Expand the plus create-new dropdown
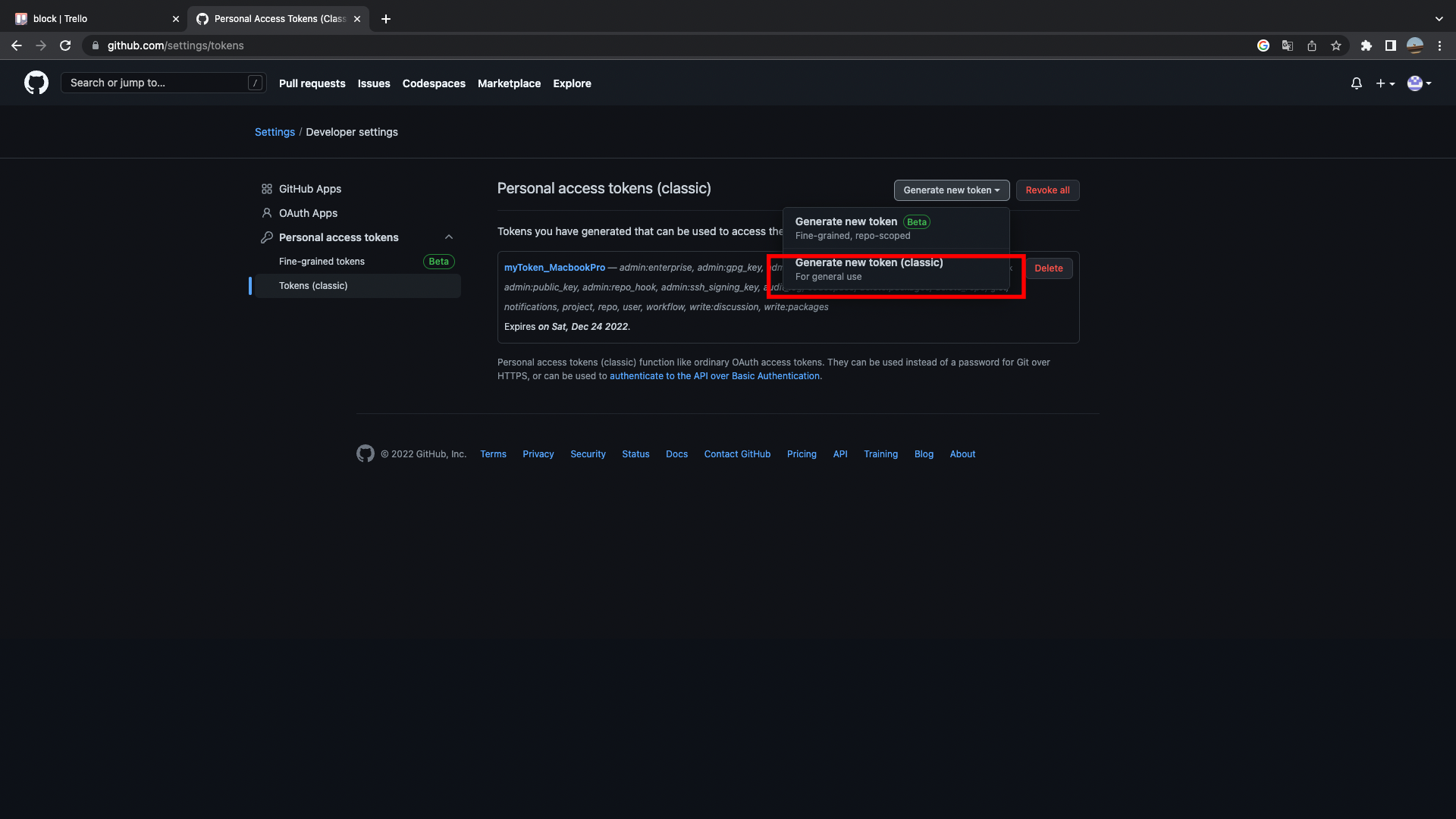Image resolution: width=1456 pixels, height=819 pixels. 1385,83
